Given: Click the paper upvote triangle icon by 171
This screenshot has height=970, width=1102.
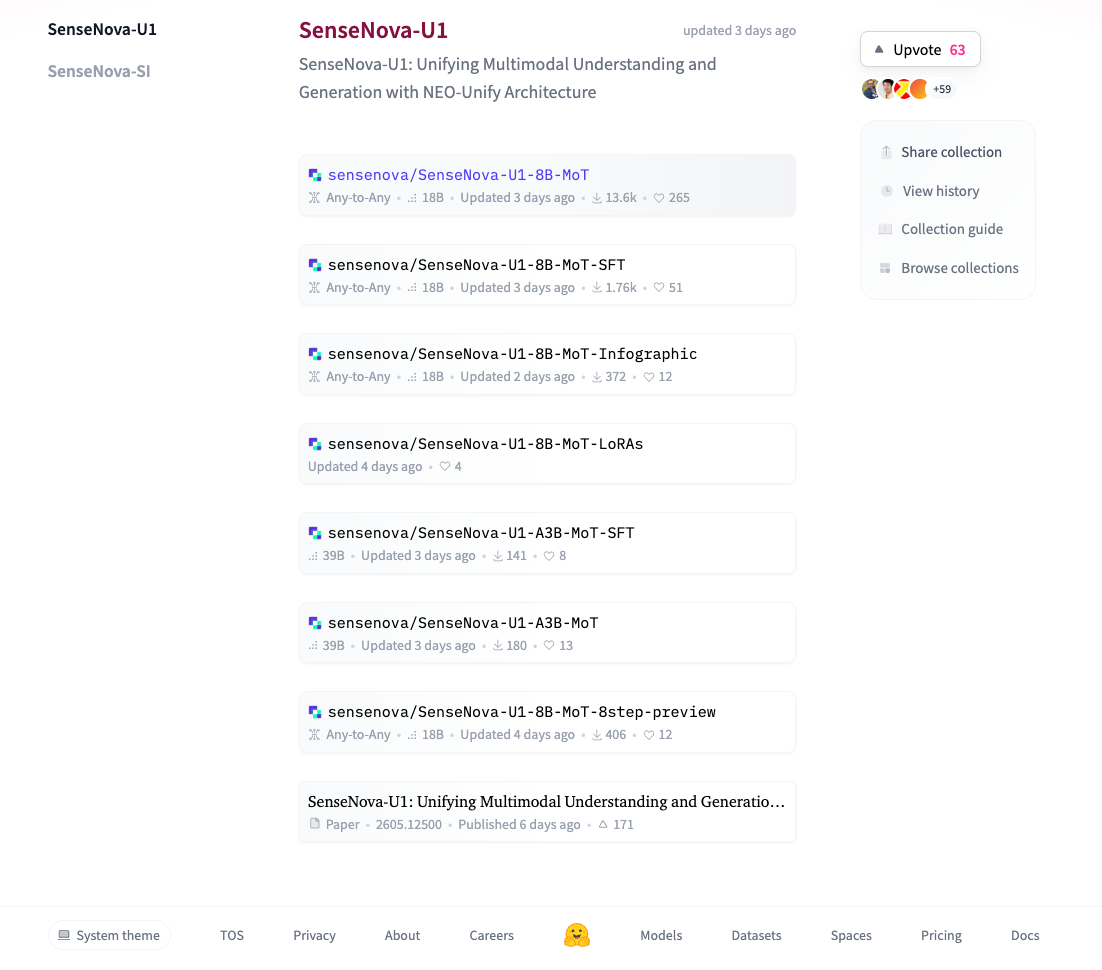Looking at the screenshot, I should [603, 824].
